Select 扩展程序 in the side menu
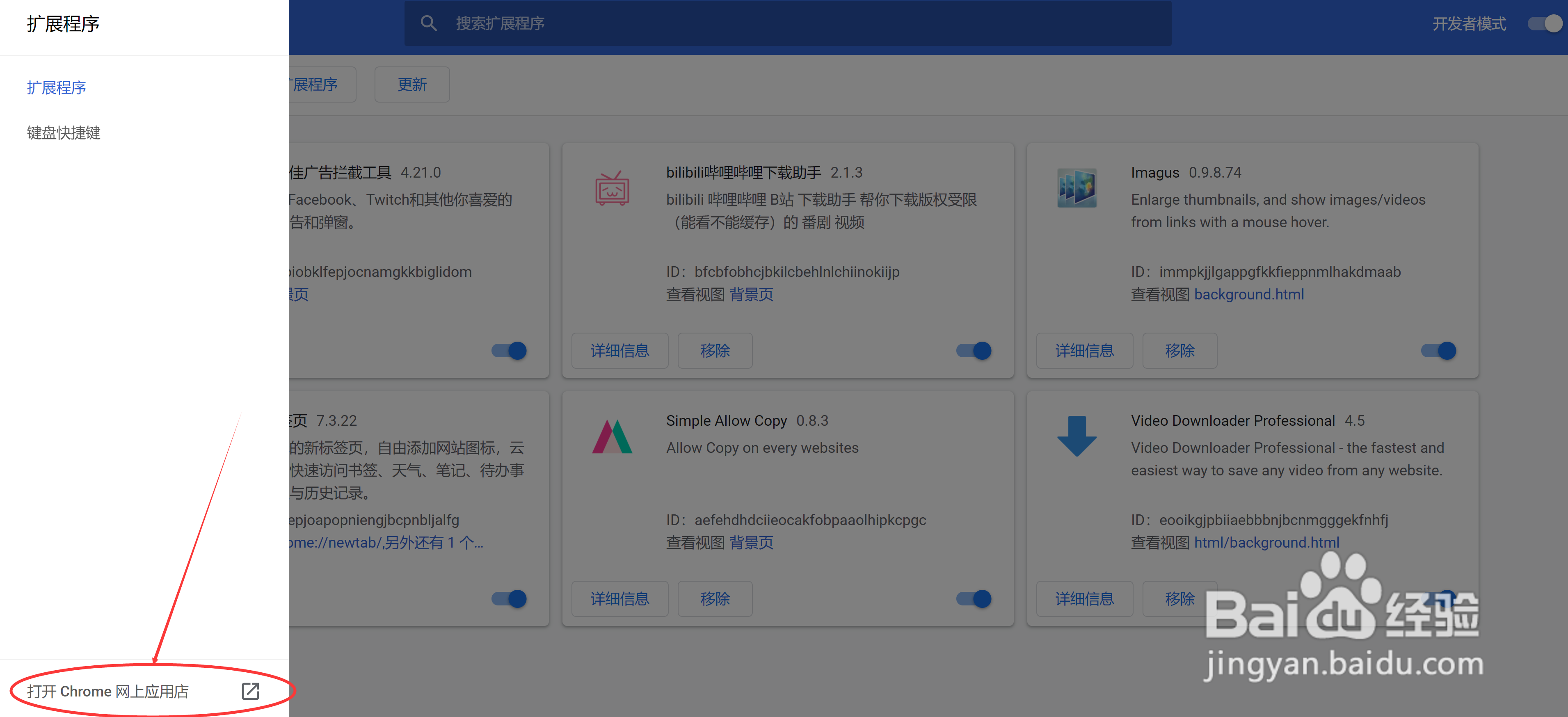The width and height of the screenshot is (1568, 717). (57, 88)
